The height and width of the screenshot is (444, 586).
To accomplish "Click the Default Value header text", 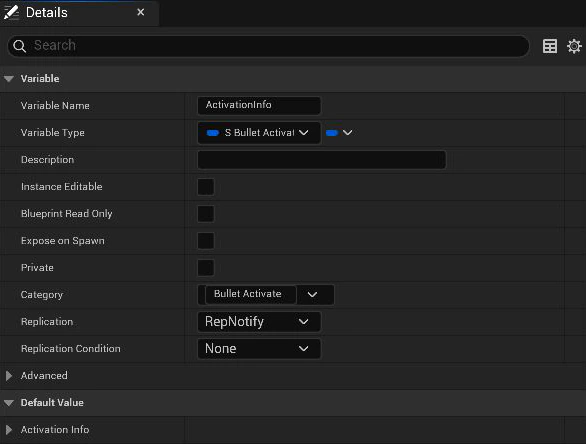I will [x=52, y=403].
